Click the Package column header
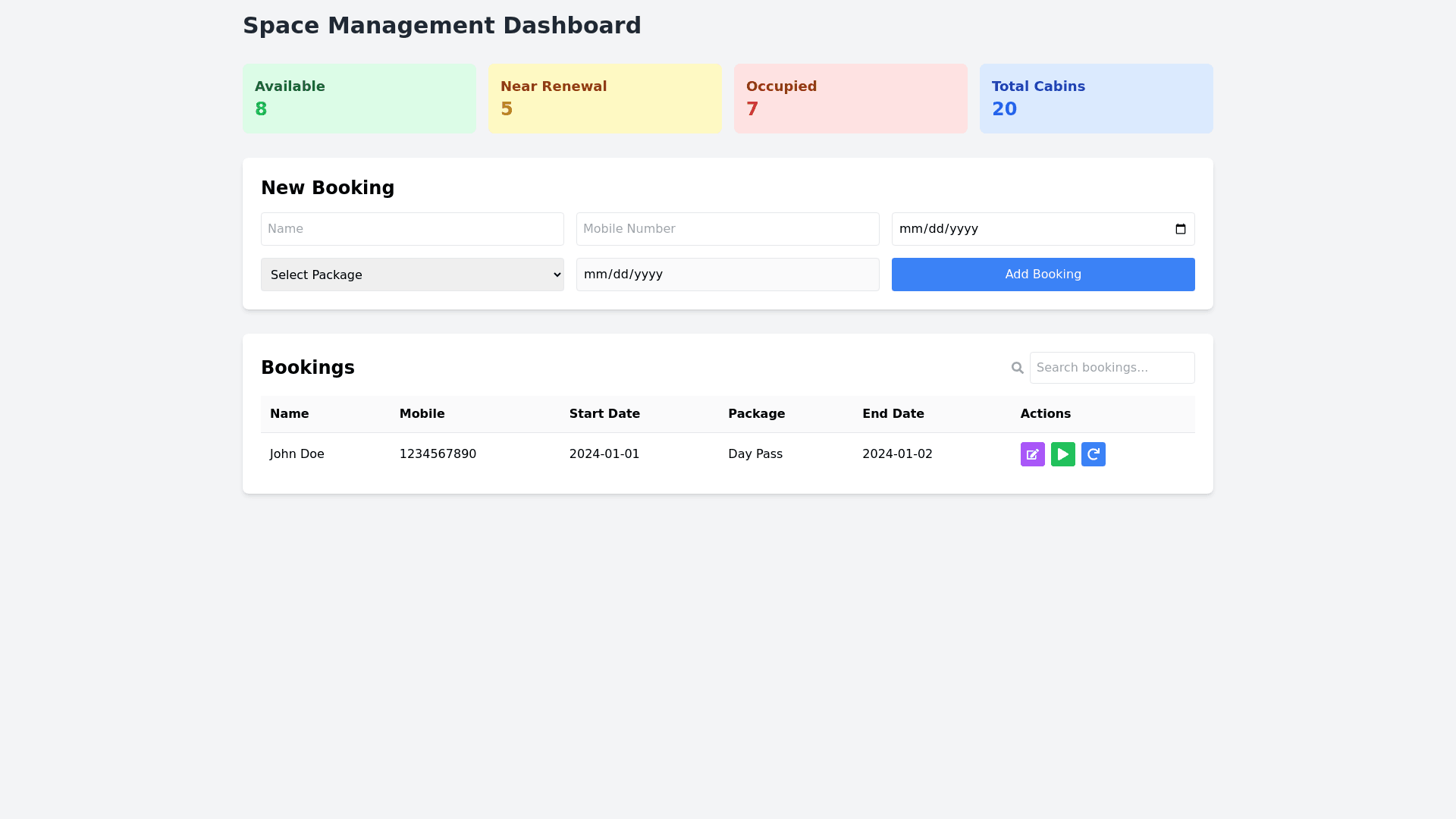Viewport: 1456px width, 819px height. [756, 414]
